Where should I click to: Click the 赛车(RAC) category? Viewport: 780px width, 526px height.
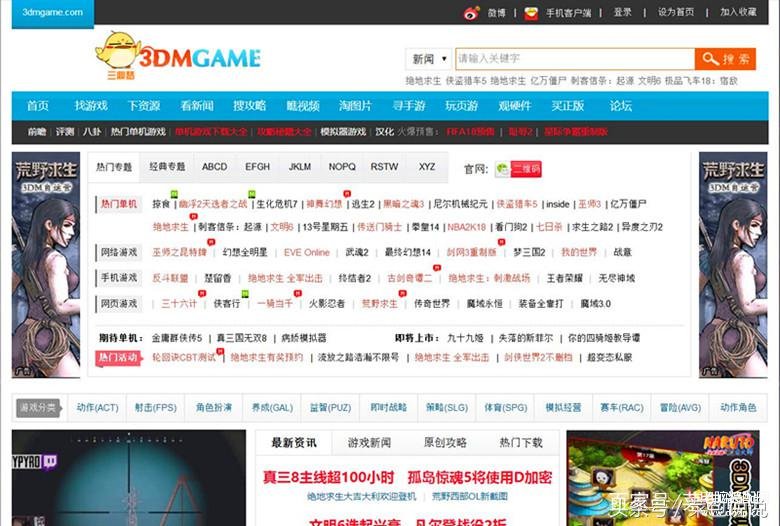pyautogui.click(x=622, y=408)
